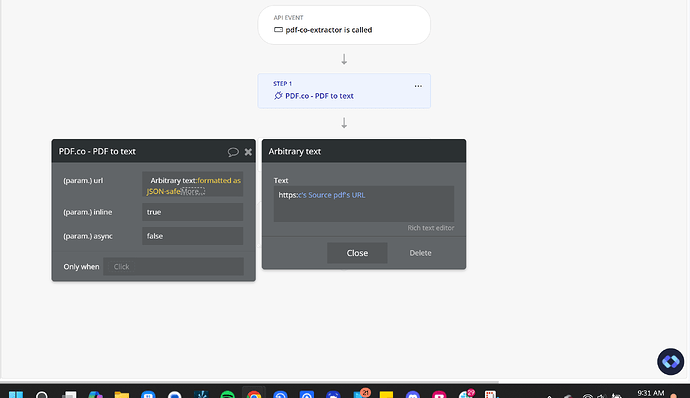Click the 'formatted as JSON-safe' expression text
The width and height of the screenshot is (690, 398).
coord(194,186)
